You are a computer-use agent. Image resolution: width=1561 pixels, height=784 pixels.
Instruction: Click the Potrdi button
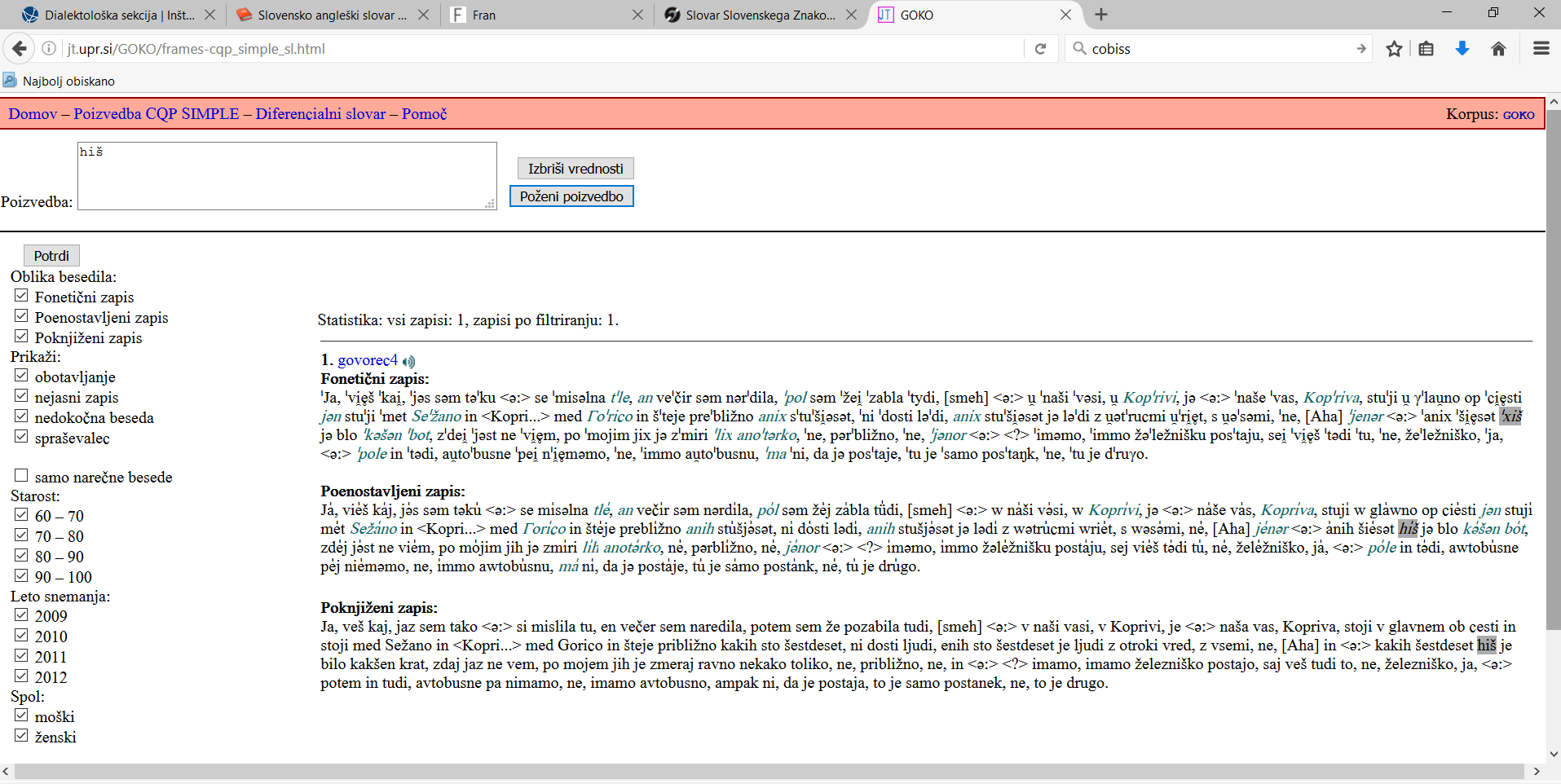[x=51, y=256]
